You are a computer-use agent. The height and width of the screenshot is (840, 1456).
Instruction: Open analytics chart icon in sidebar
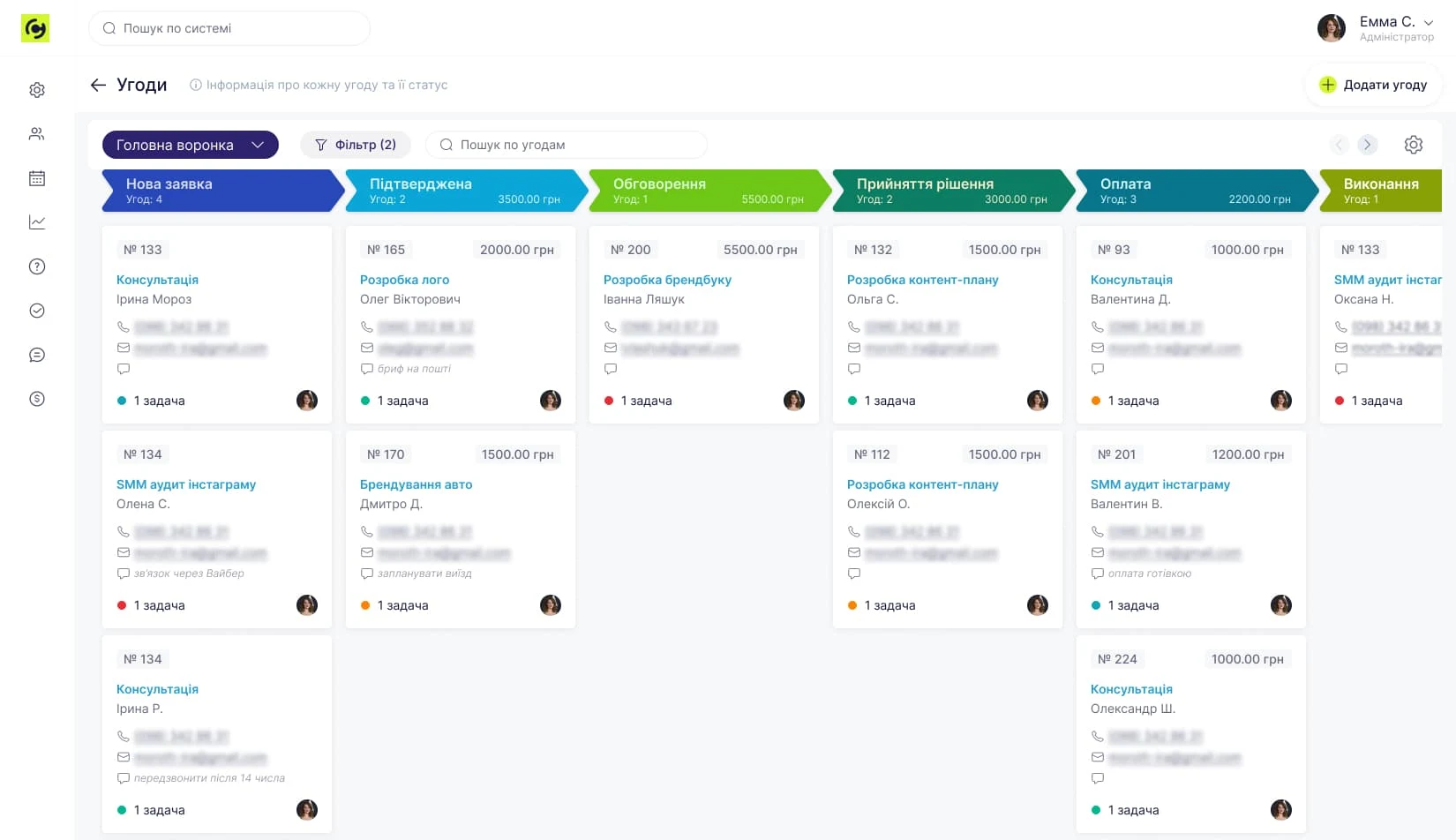coord(37,222)
